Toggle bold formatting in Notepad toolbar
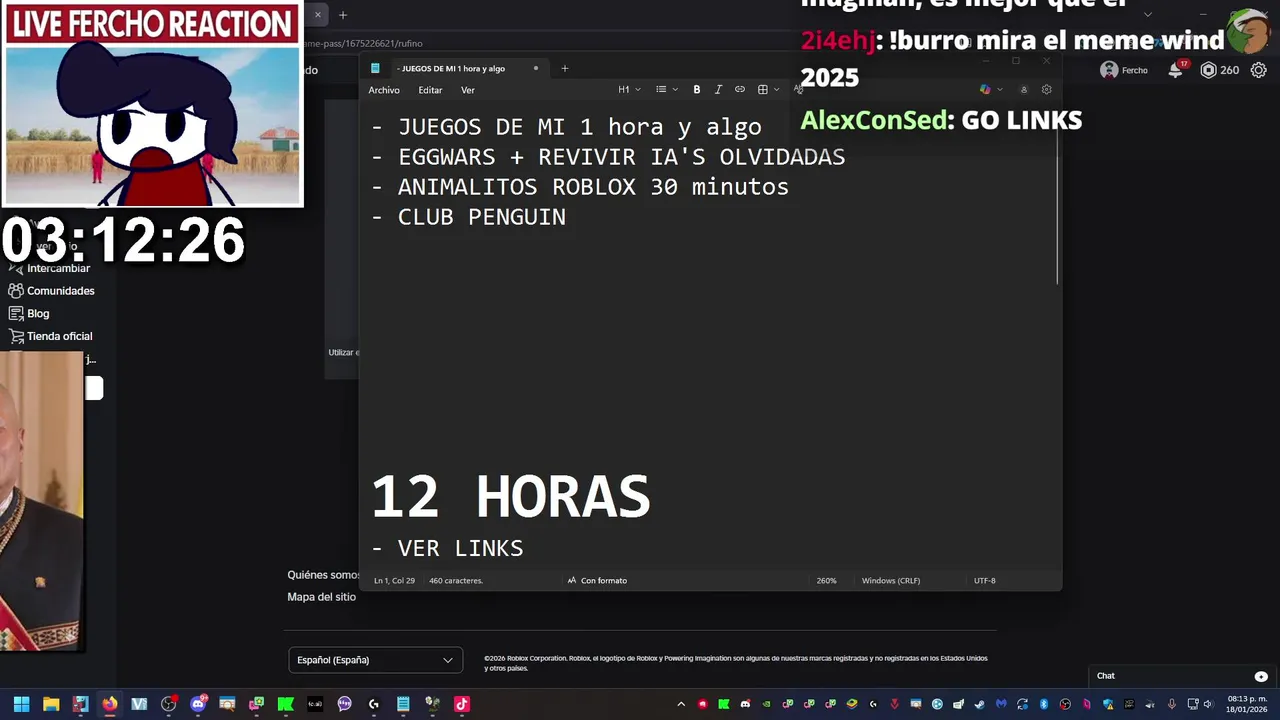Screen dimensions: 1280x720 (x=697, y=90)
